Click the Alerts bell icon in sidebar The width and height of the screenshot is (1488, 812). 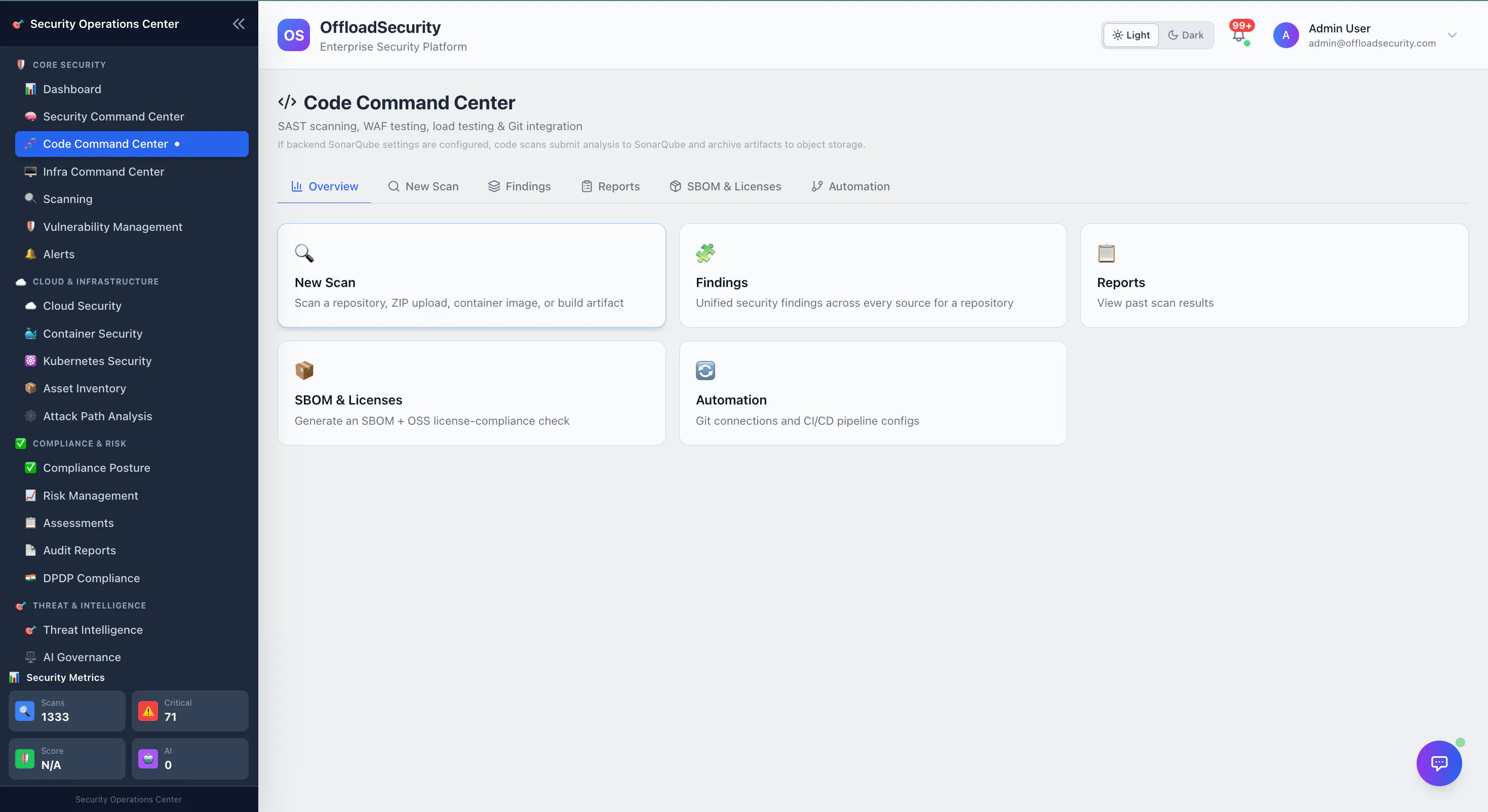(30, 254)
